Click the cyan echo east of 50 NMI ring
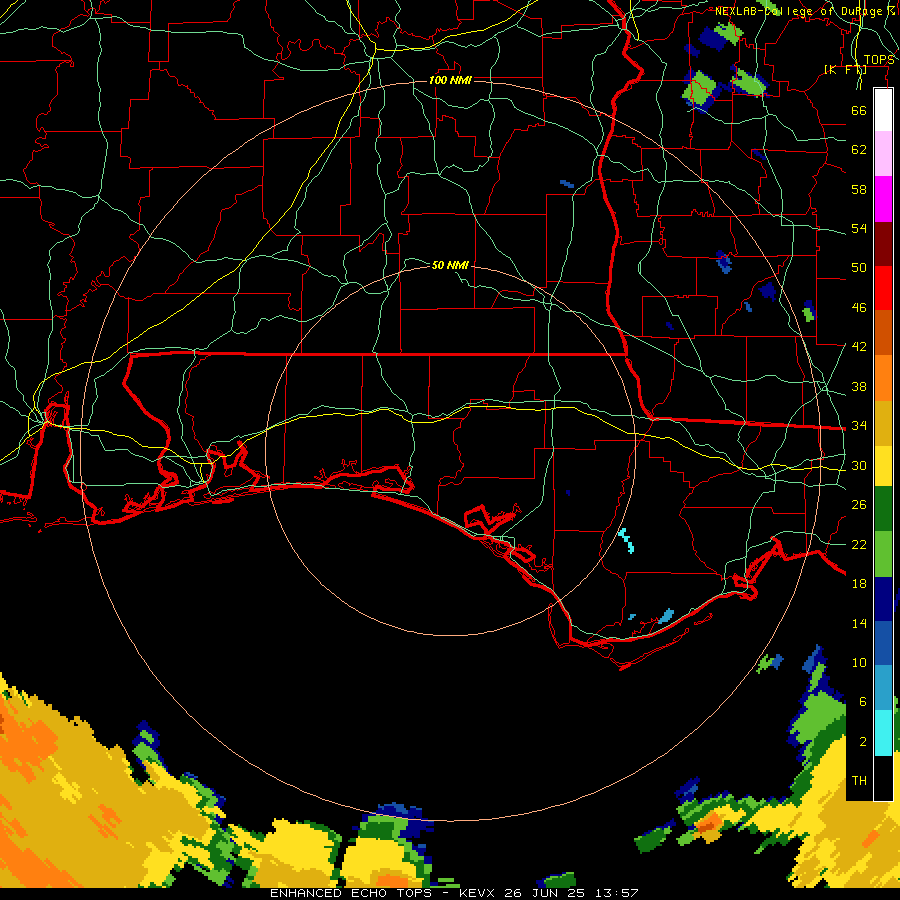 [626, 540]
